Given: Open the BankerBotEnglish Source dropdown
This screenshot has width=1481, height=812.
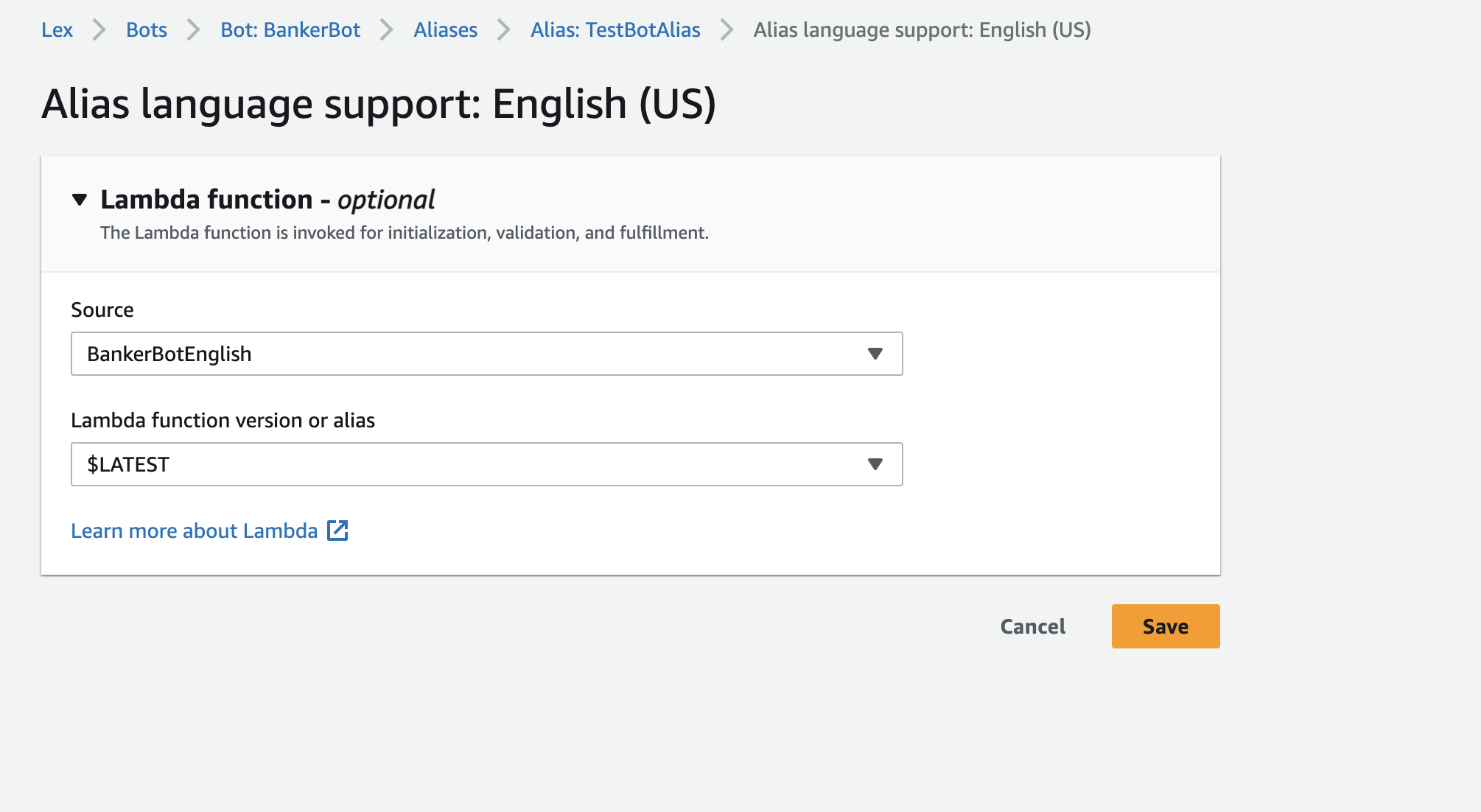Looking at the screenshot, I should (x=486, y=354).
